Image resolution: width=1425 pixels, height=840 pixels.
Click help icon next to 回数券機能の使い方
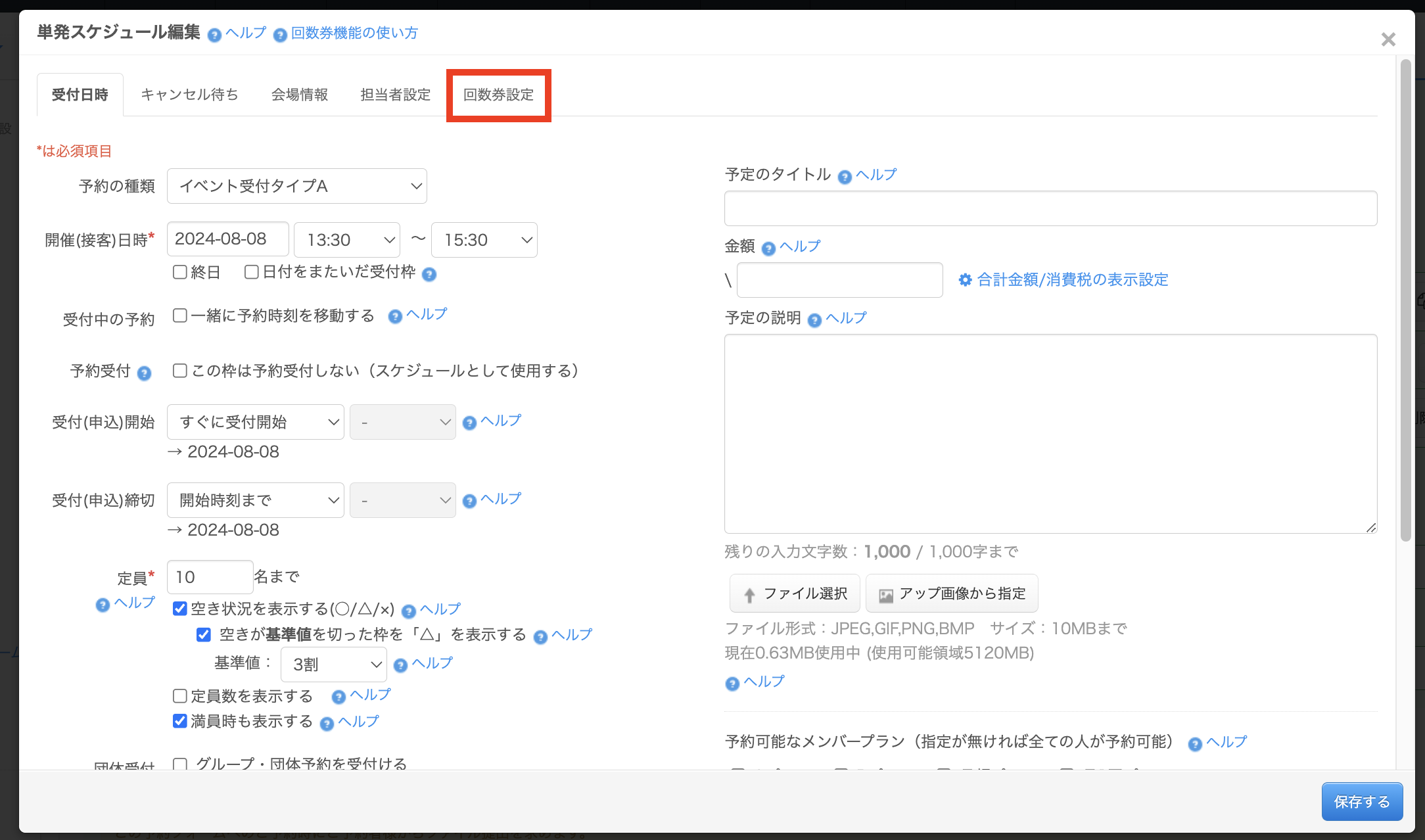[280, 35]
